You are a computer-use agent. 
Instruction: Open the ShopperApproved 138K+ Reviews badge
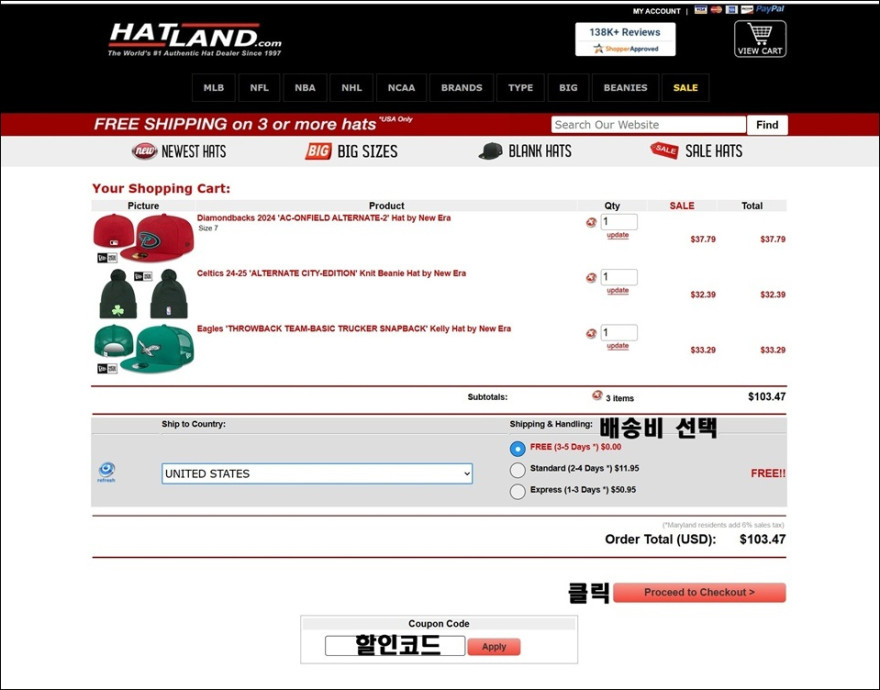click(625, 39)
